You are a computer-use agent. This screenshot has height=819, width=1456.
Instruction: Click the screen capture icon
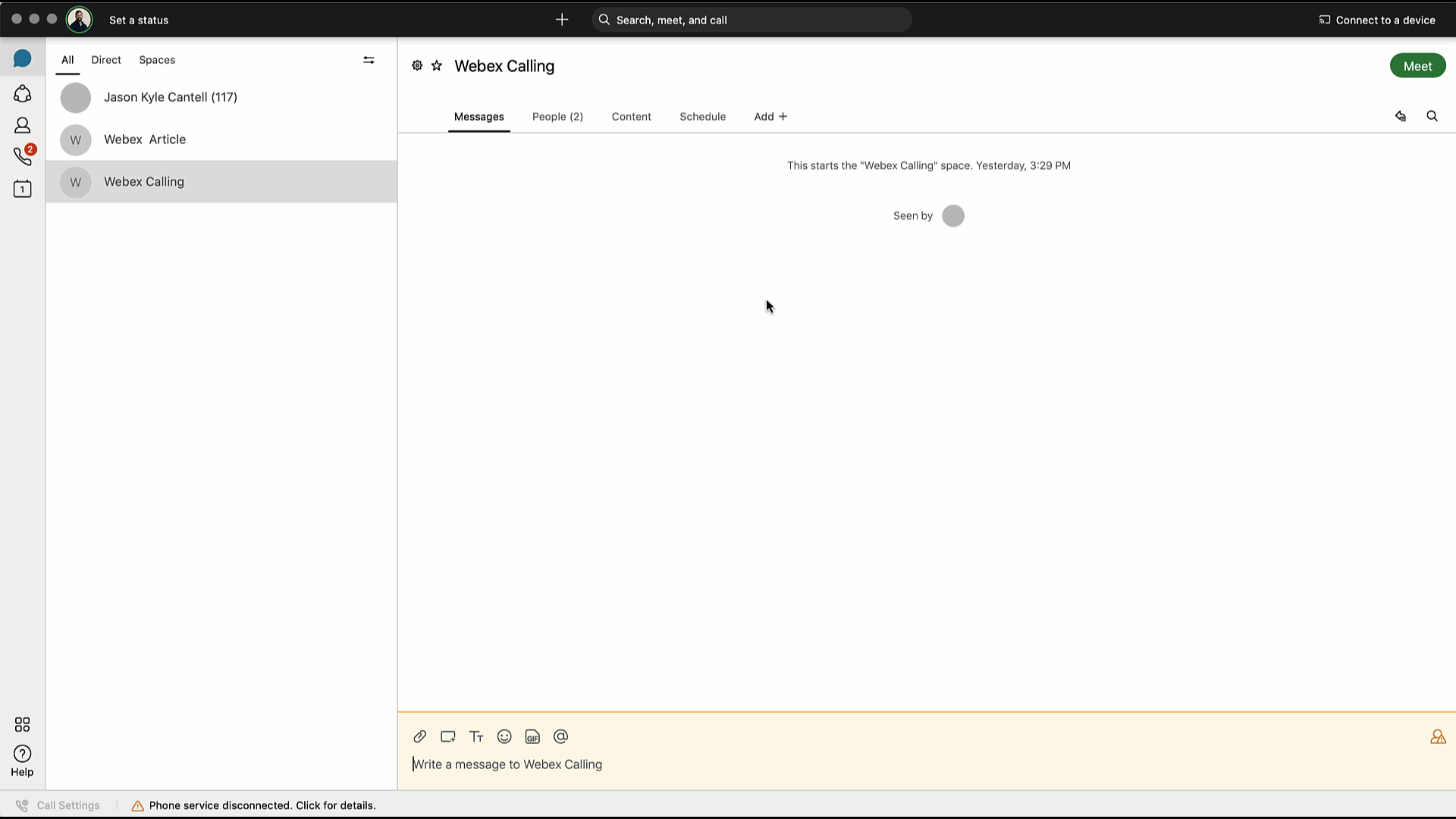click(447, 736)
